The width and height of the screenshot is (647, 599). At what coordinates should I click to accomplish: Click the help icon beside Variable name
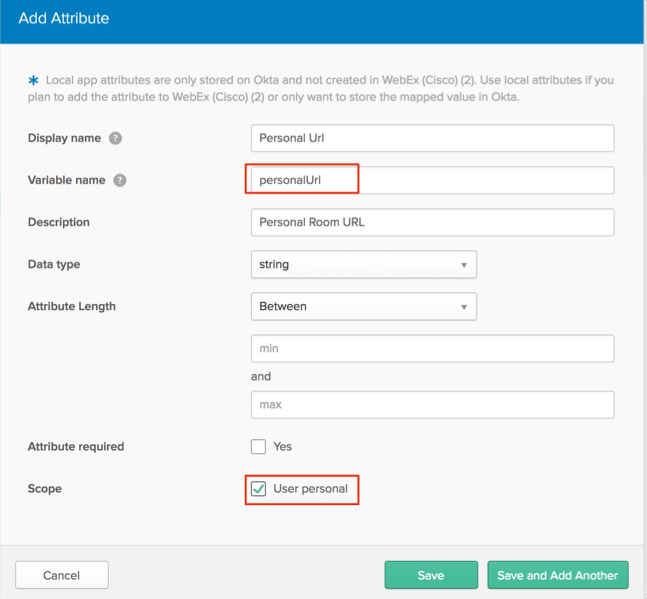120,181
